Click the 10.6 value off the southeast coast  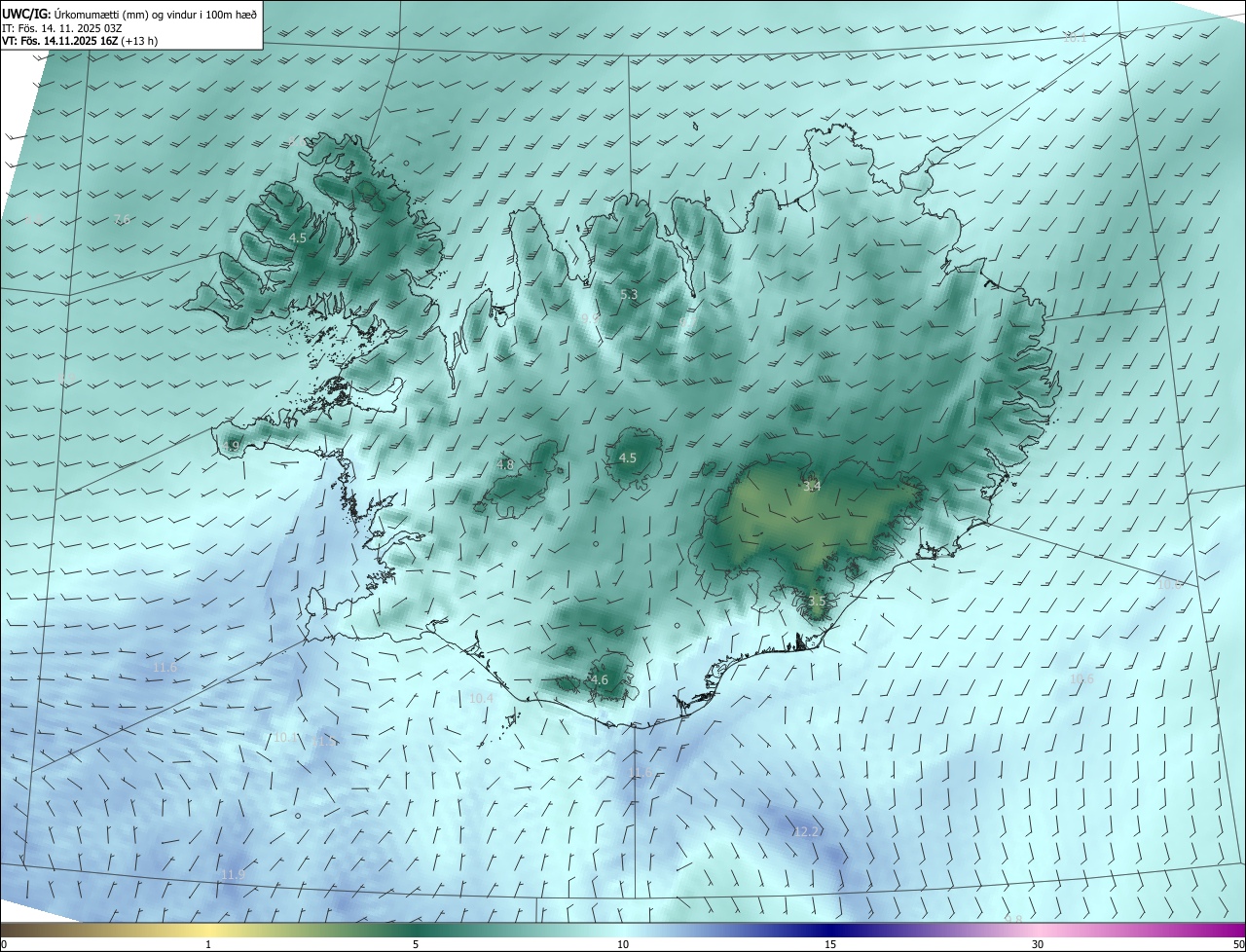[x=1081, y=678]
